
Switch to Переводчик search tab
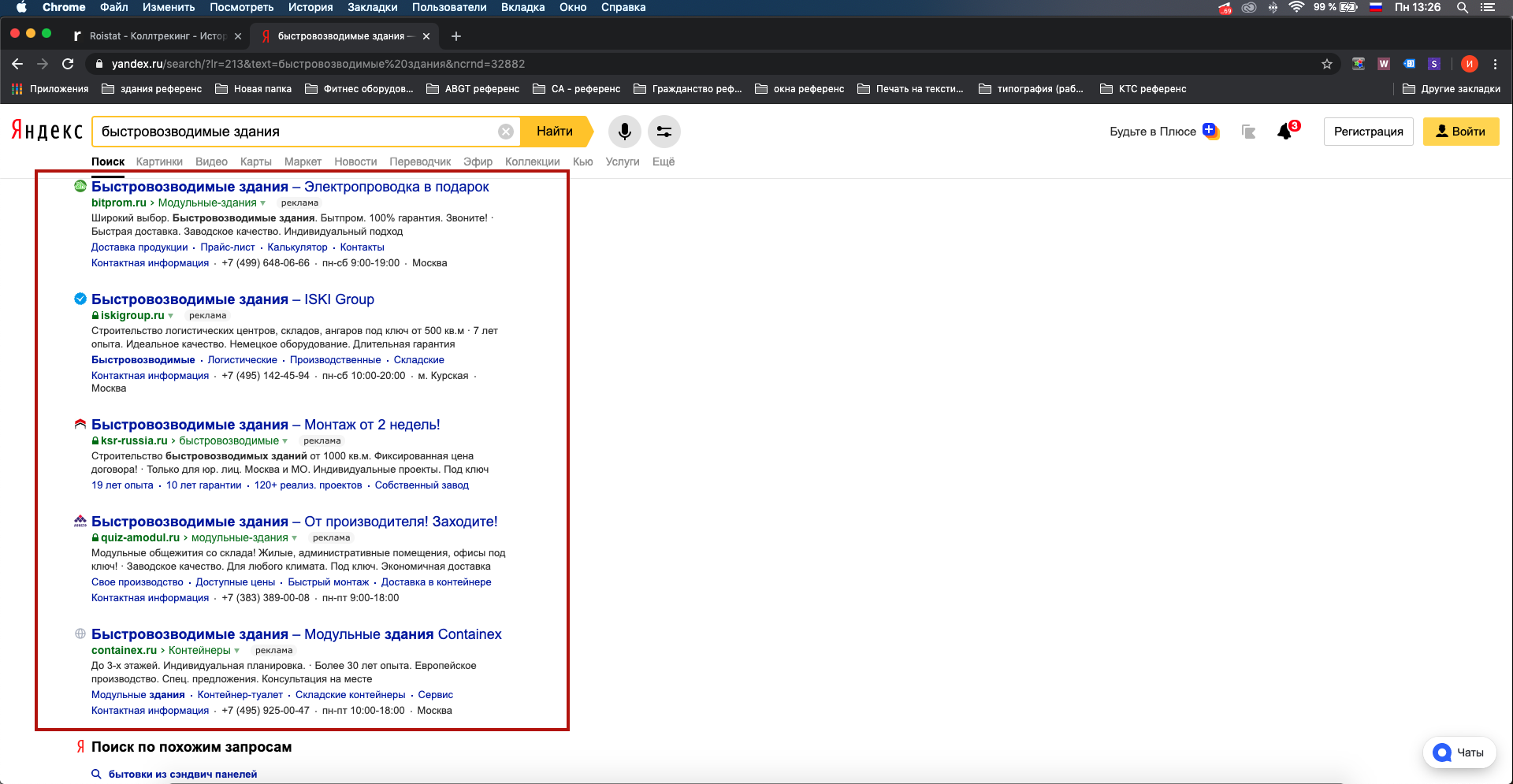click(420, 162)
